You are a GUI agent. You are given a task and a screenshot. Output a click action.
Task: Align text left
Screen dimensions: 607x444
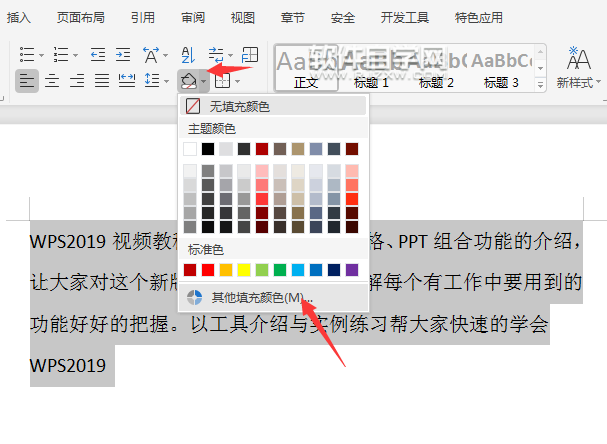point(27,81)
